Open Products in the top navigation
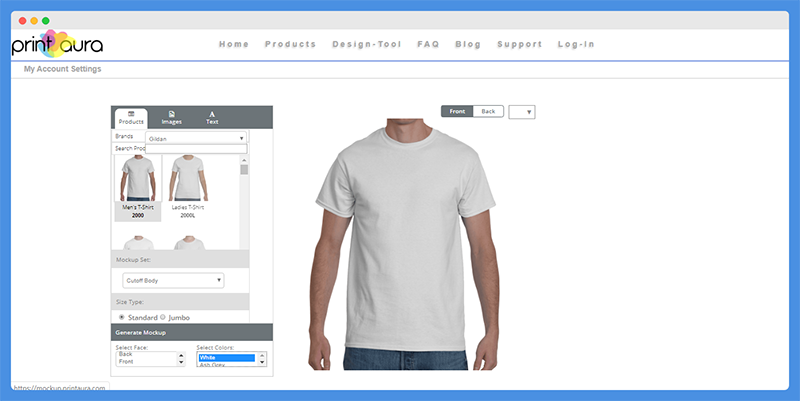The width and height of the screenshot is (800, 401). [290, 44]
